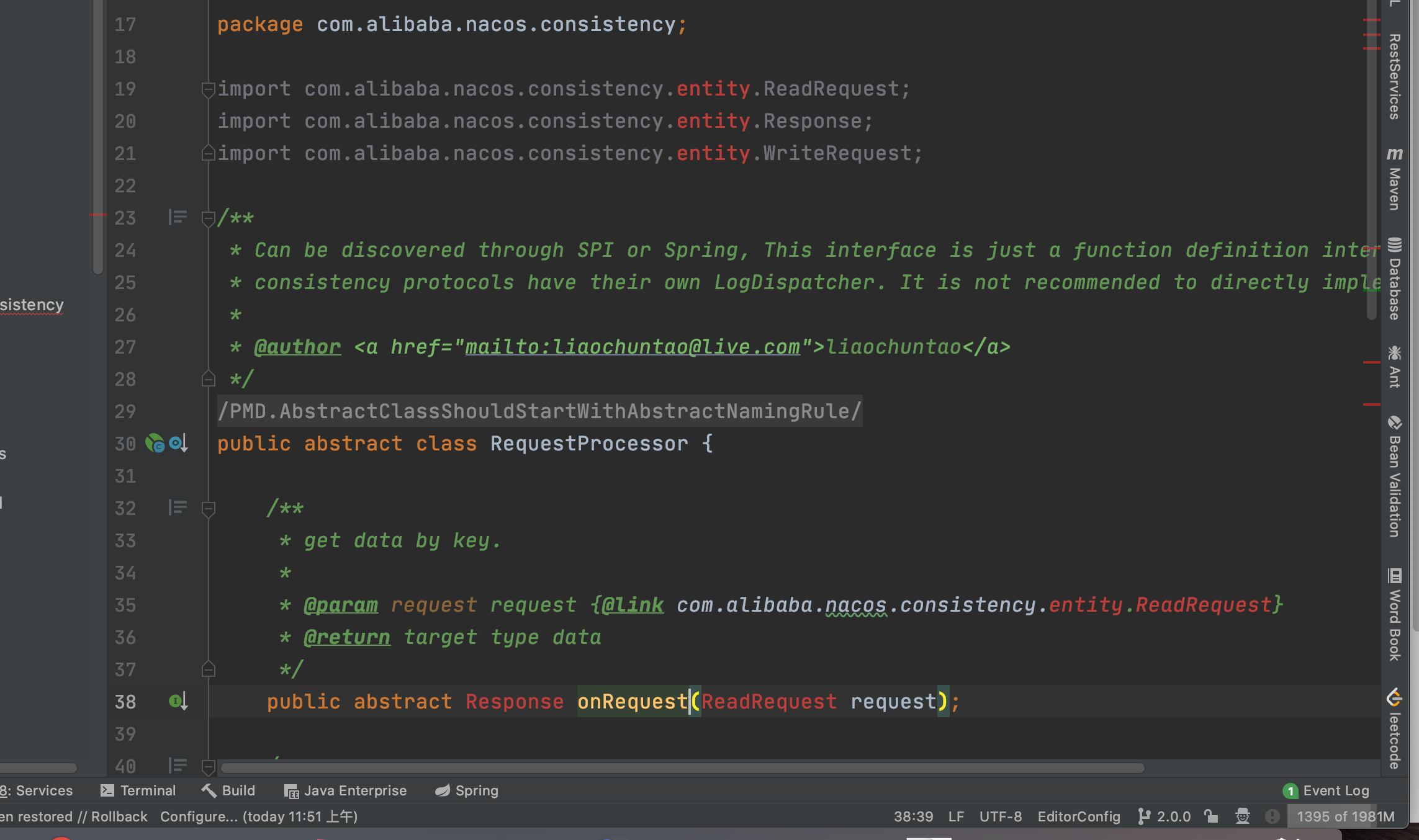The height and width of the screenshot is (840, 1419).
Task: Click the leetcode icon
Action: click(x=1394, y=697)
